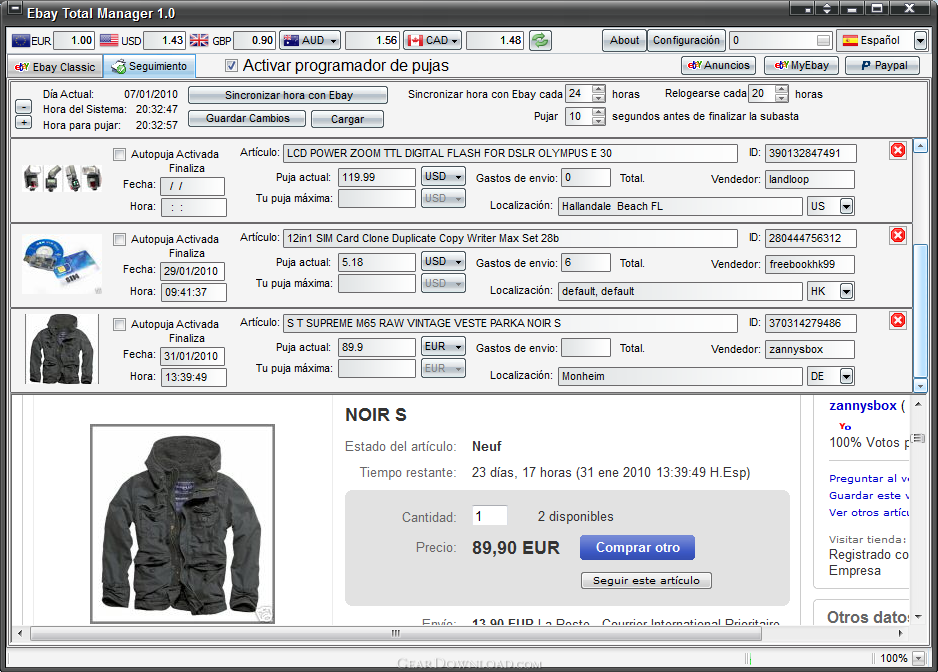Click the EUR exchange rate field
Screen dimensions: 938x672
(74, 41)
